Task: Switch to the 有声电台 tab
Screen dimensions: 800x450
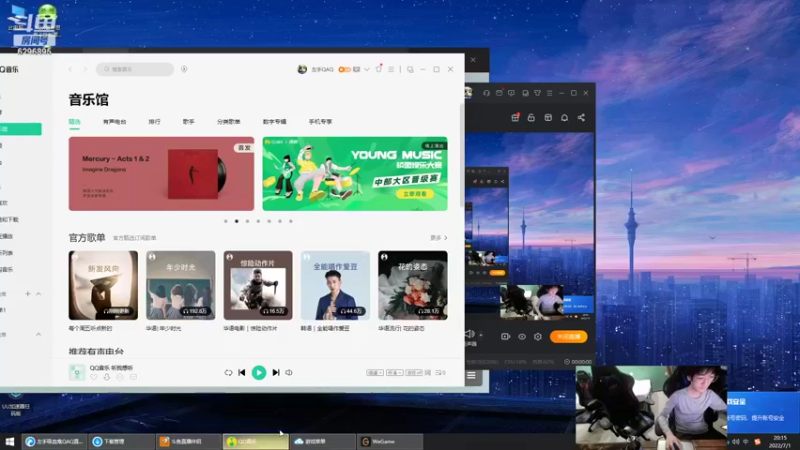Action: pyautogui.click(x=114, y=122)
